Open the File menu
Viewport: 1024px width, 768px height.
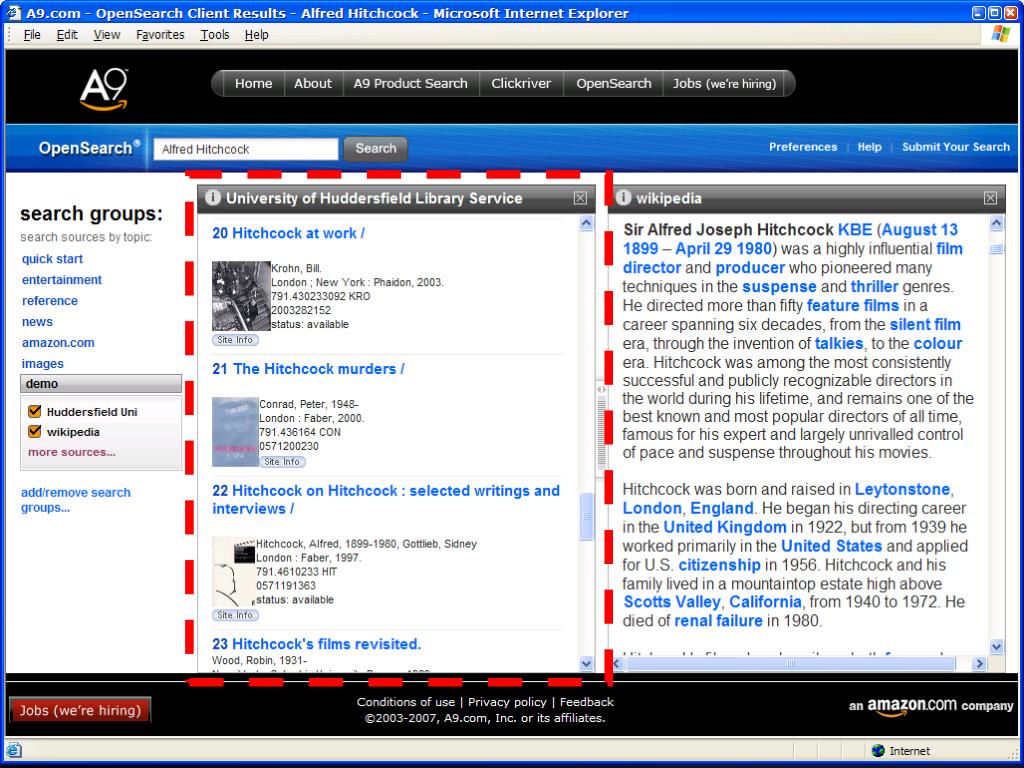coord(32,35)
